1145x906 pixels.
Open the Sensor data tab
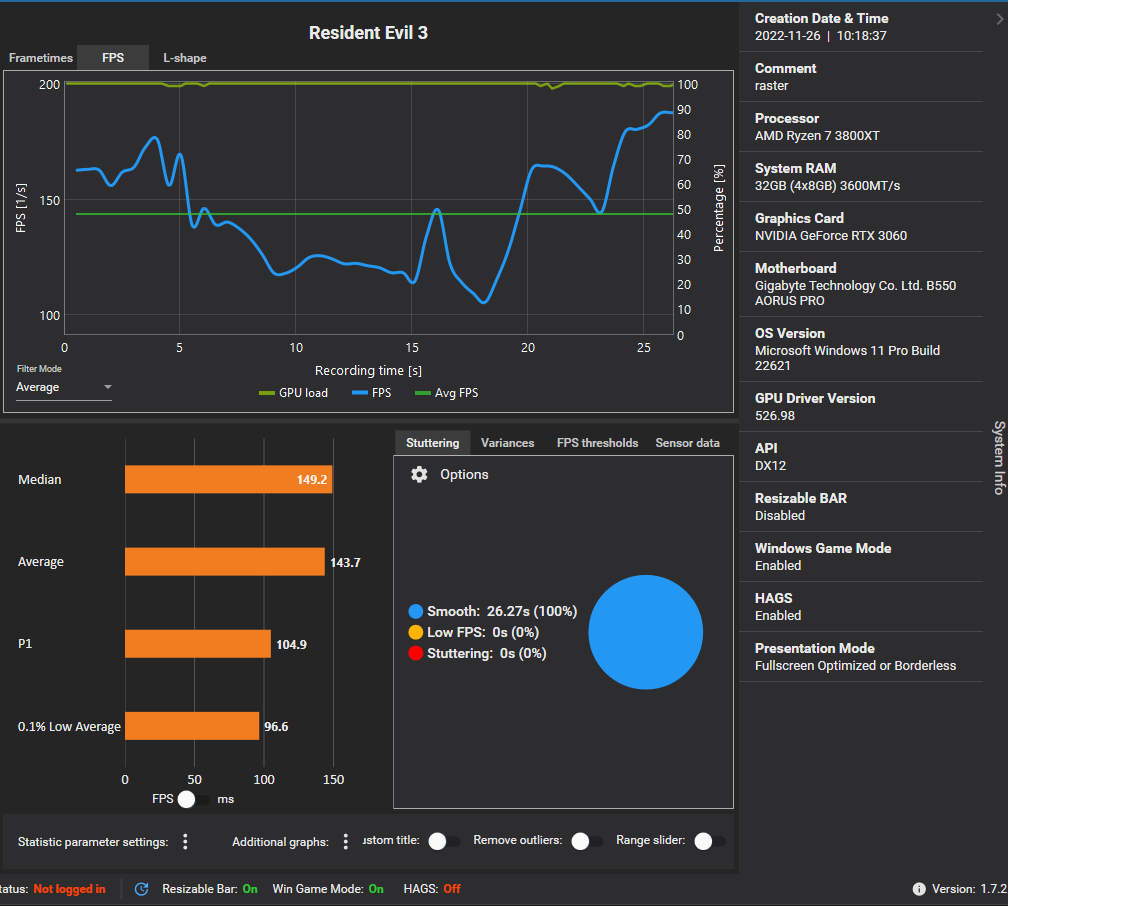687,442
